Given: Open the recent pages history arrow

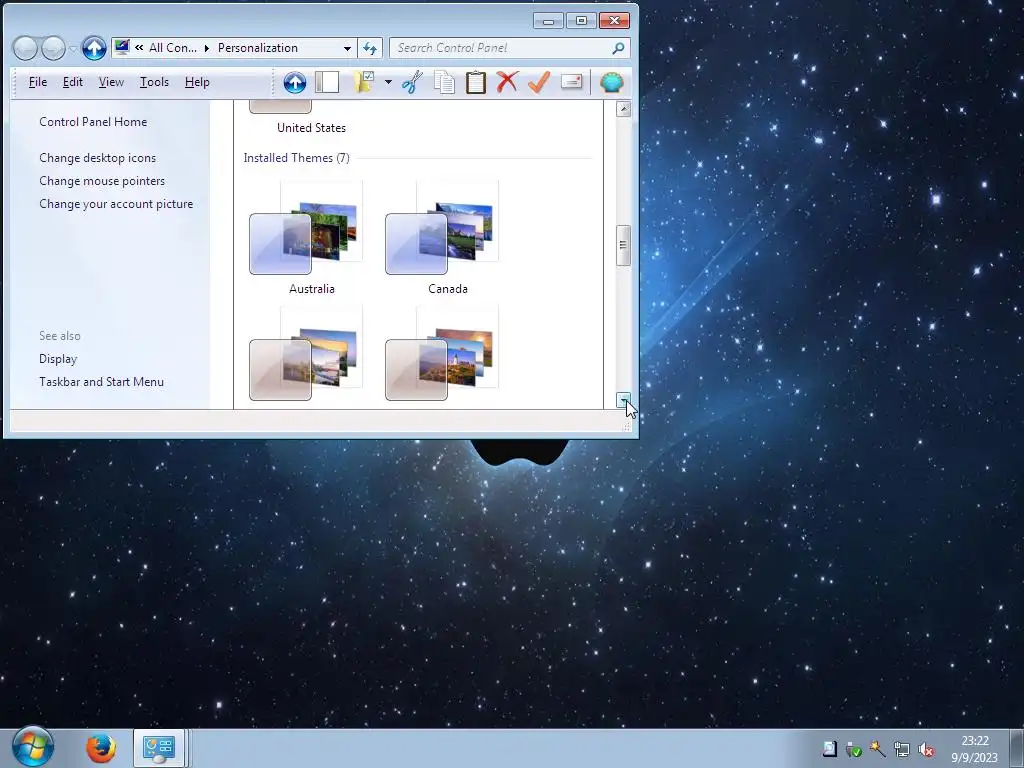Looking at the screenshot, I should [x=73, y=48].
